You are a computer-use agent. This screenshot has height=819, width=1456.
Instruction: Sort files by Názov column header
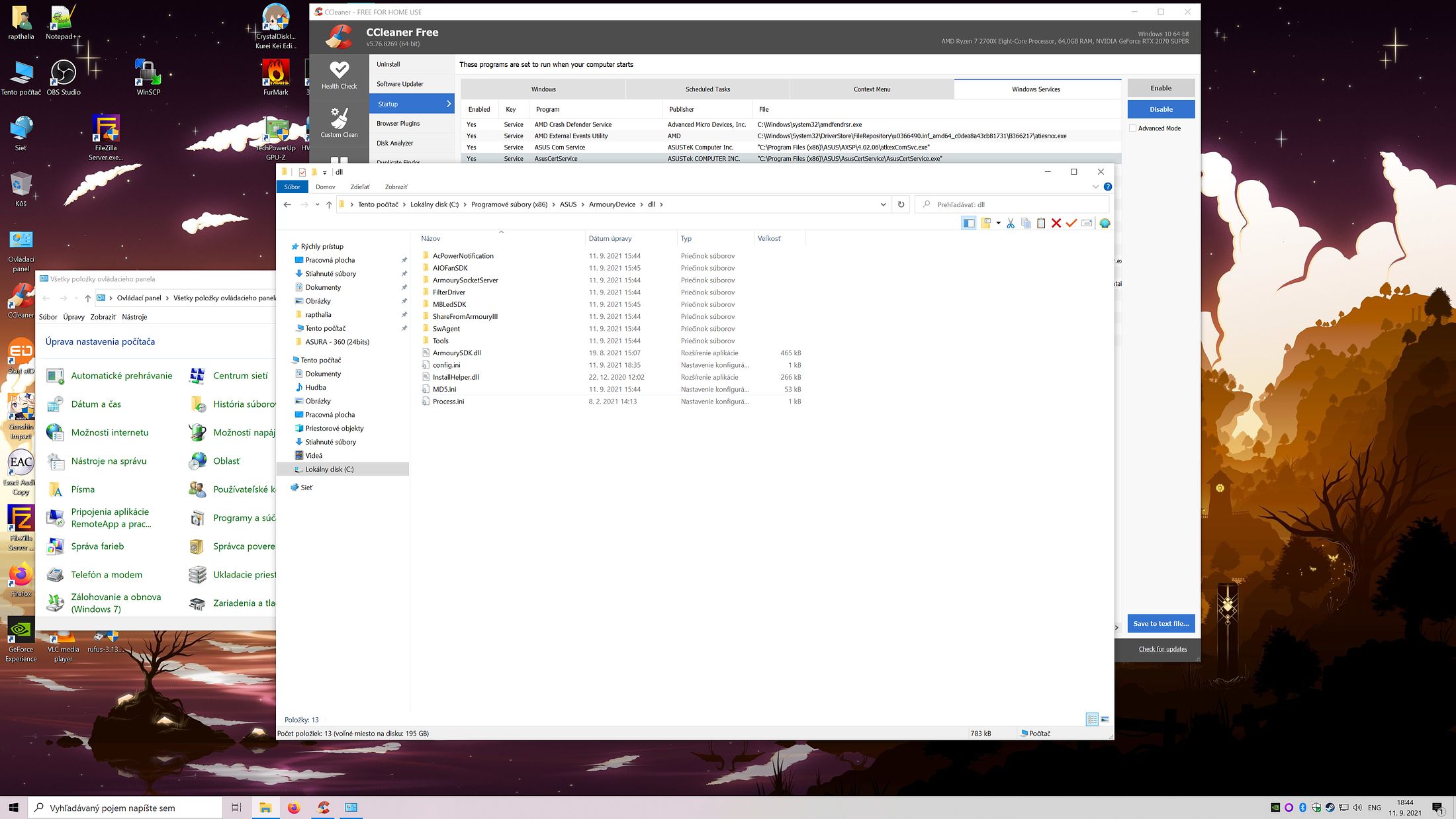click(431, 239)
